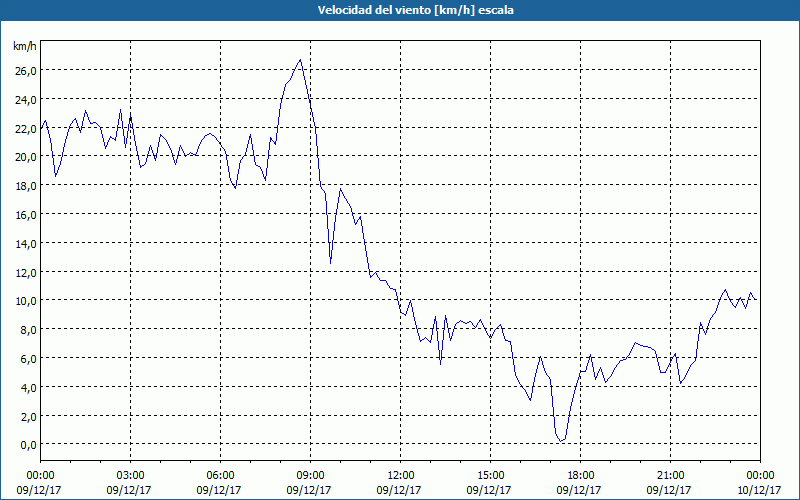This screenshot has width=800, height=500.
Task: Click the 10/12/17 date label
Action: click(759, 490)
